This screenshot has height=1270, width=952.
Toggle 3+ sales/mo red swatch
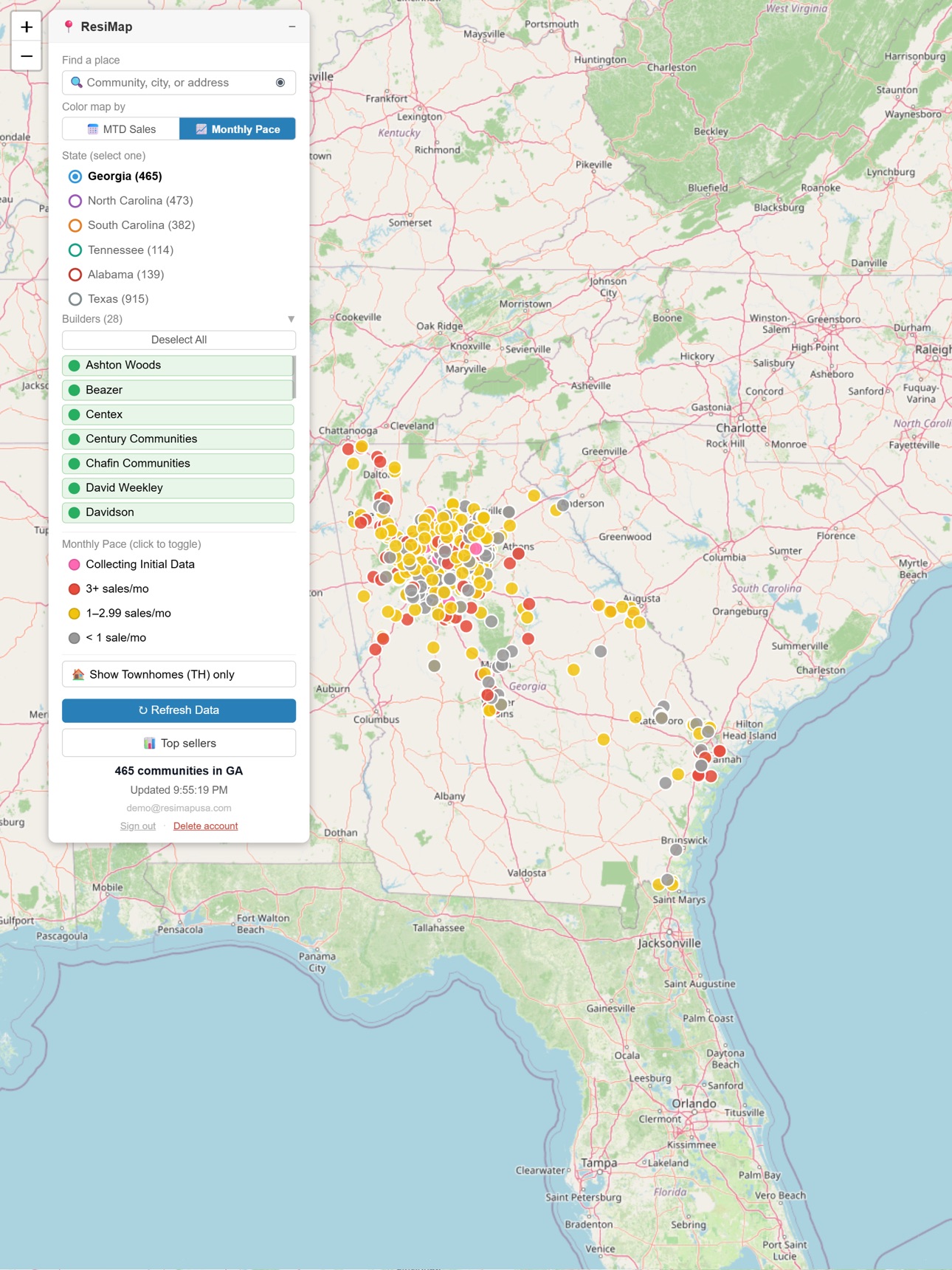tap(75, 589)
